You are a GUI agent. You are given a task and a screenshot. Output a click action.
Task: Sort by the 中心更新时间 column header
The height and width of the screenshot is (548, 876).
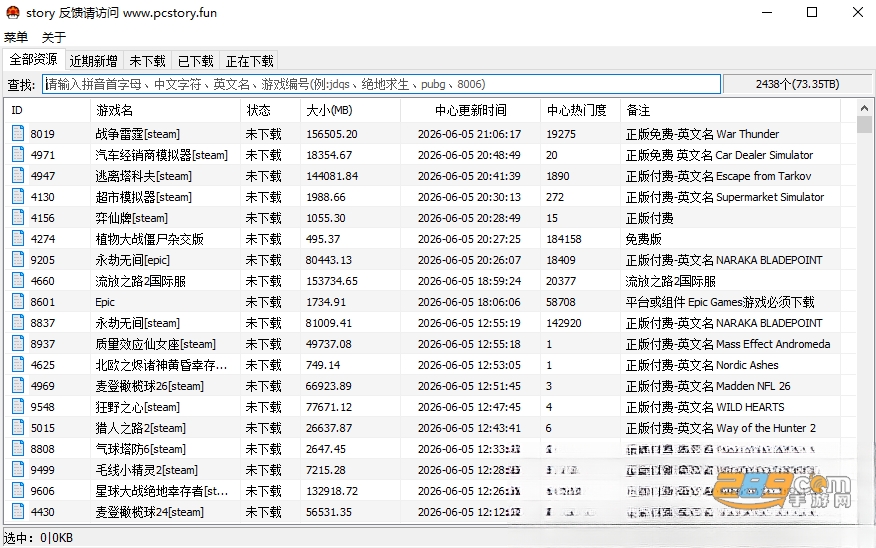pyautogui.click(x=470, y=111)
